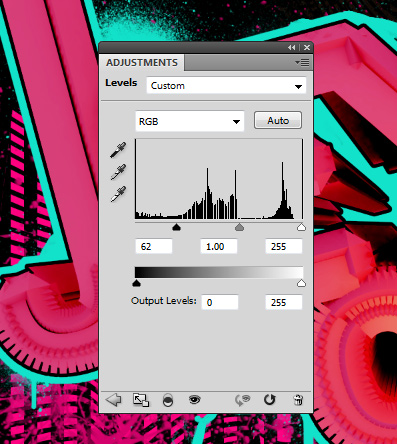Delete this adjustment layer trash icon
Image resolution: width=397 pixels, height=444 pixels.
coord(298,400)
